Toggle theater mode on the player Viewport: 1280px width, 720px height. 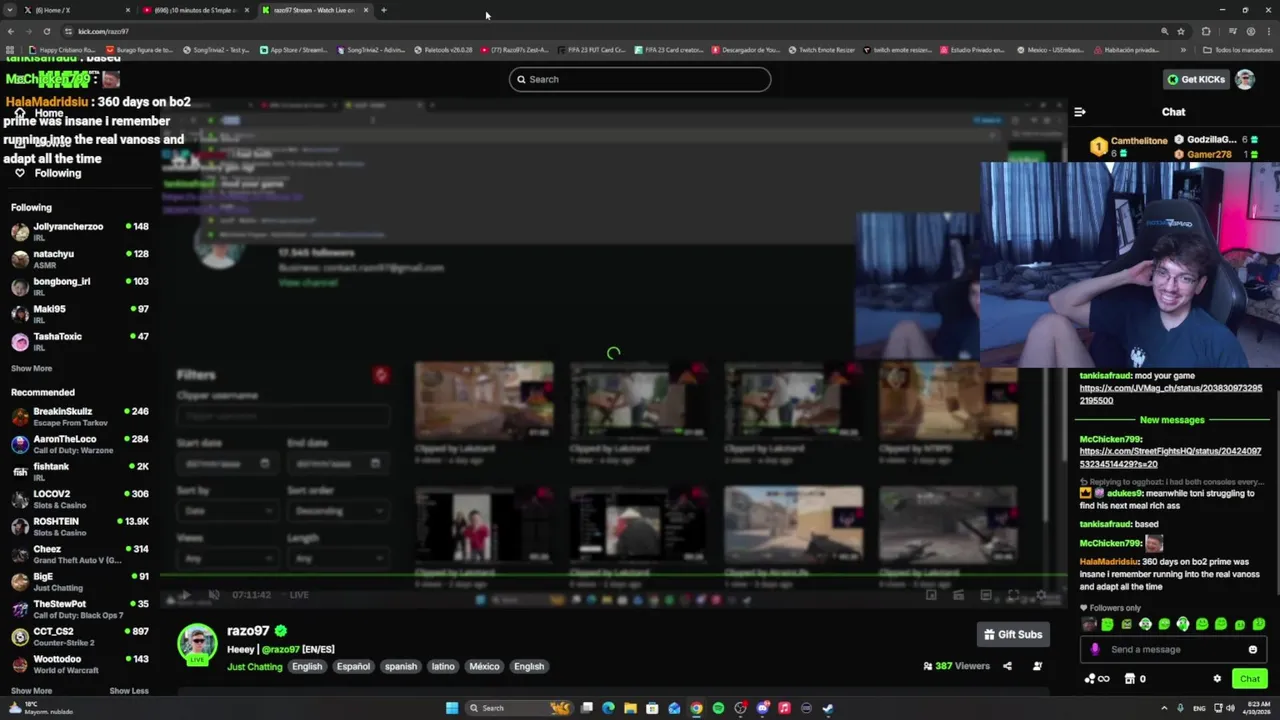(985, 595)
